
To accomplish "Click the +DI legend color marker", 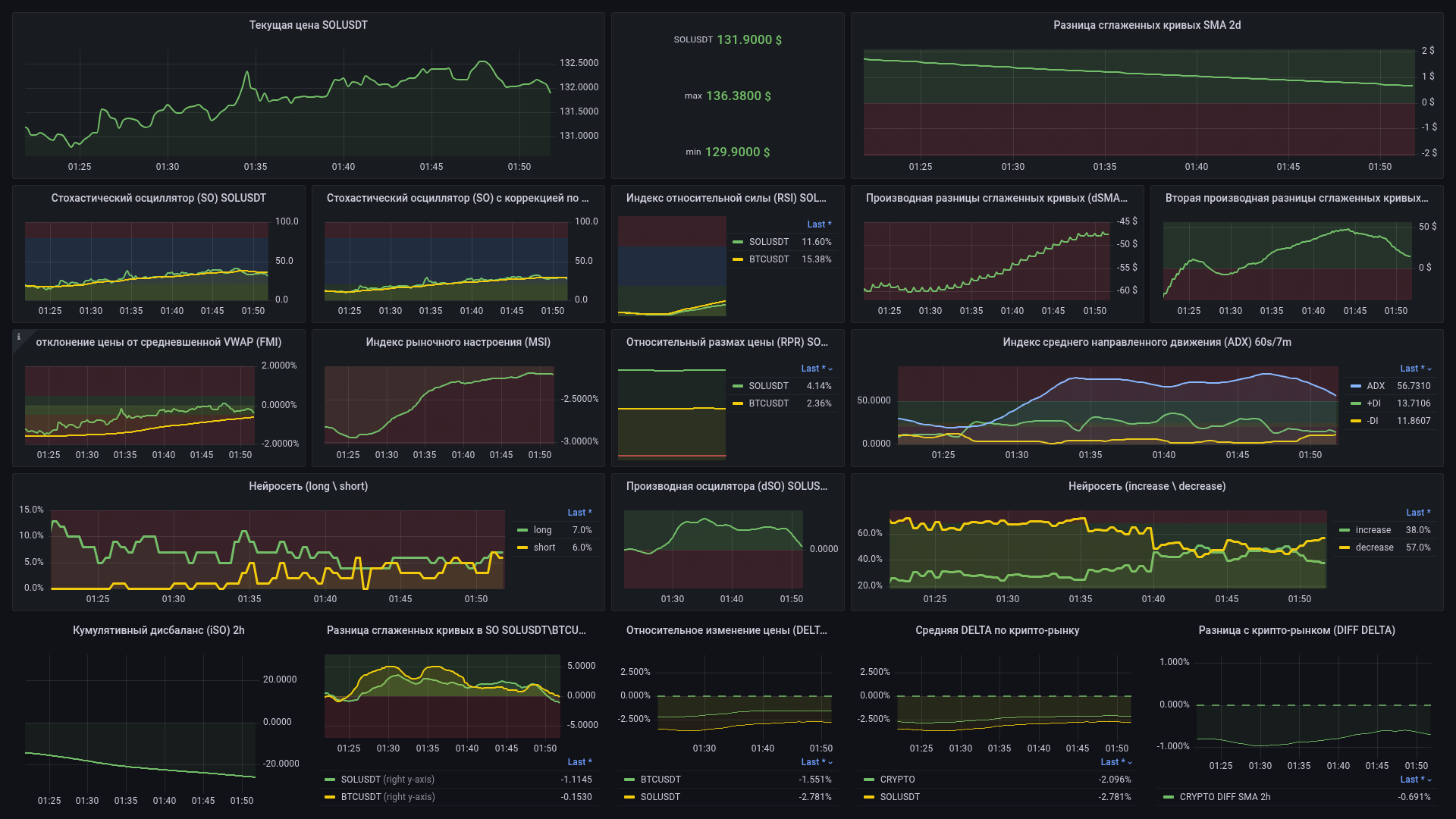I will pos(1356,403).
